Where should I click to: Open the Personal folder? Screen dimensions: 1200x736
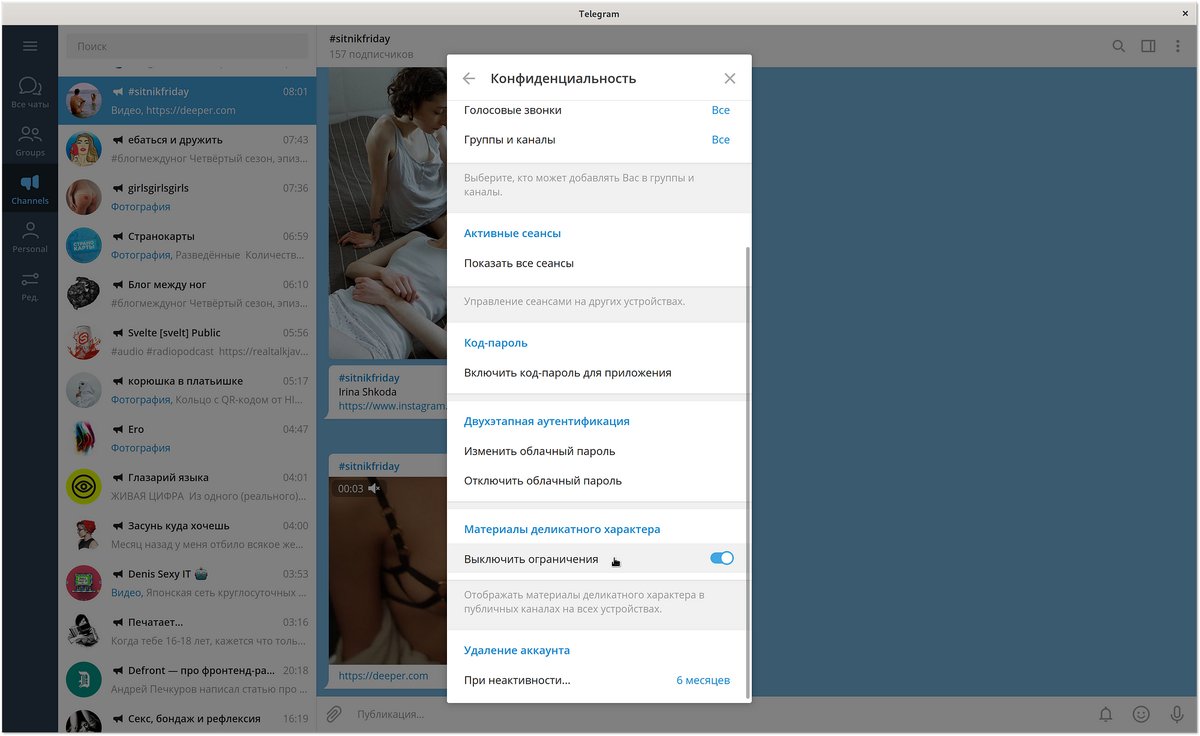coord(30,237)
